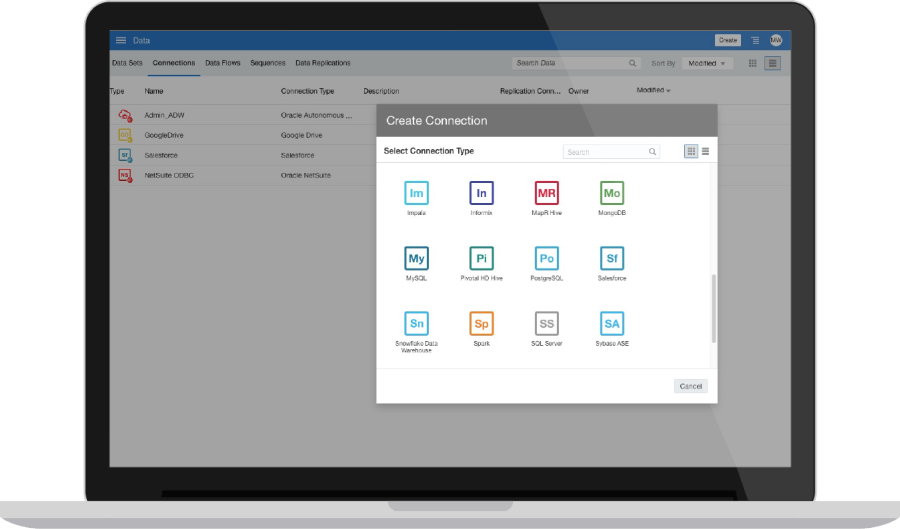
Task: Select the Impala connection type icon
Action: point(416,193)
